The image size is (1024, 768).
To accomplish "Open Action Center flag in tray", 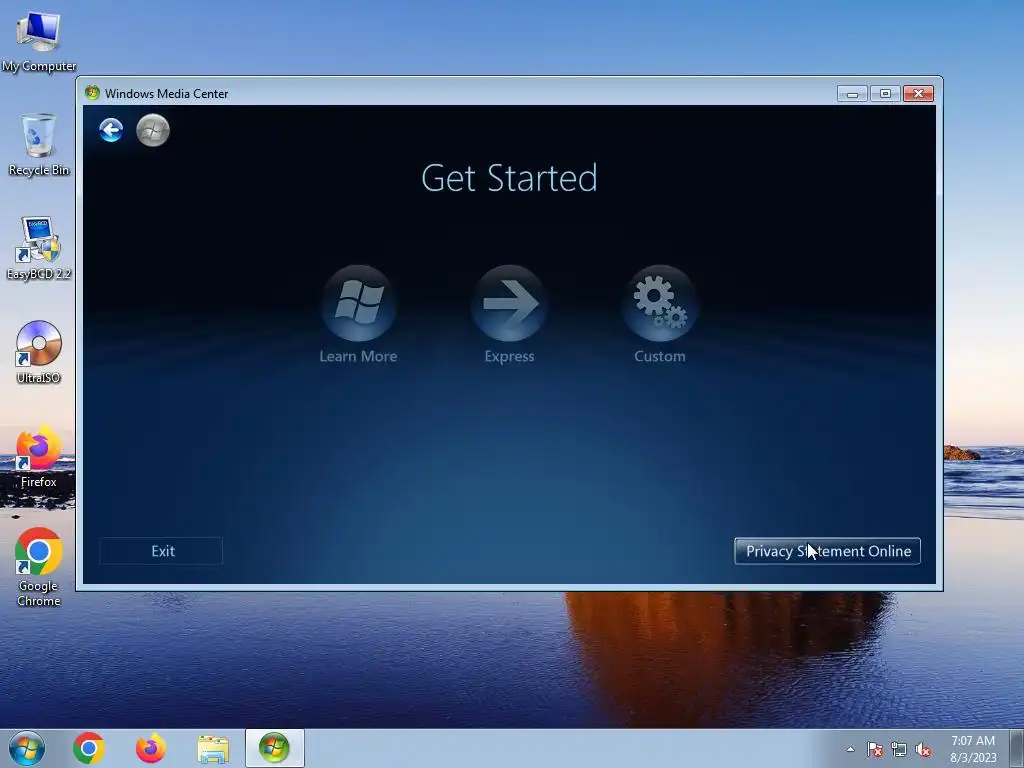I will 875,750.
